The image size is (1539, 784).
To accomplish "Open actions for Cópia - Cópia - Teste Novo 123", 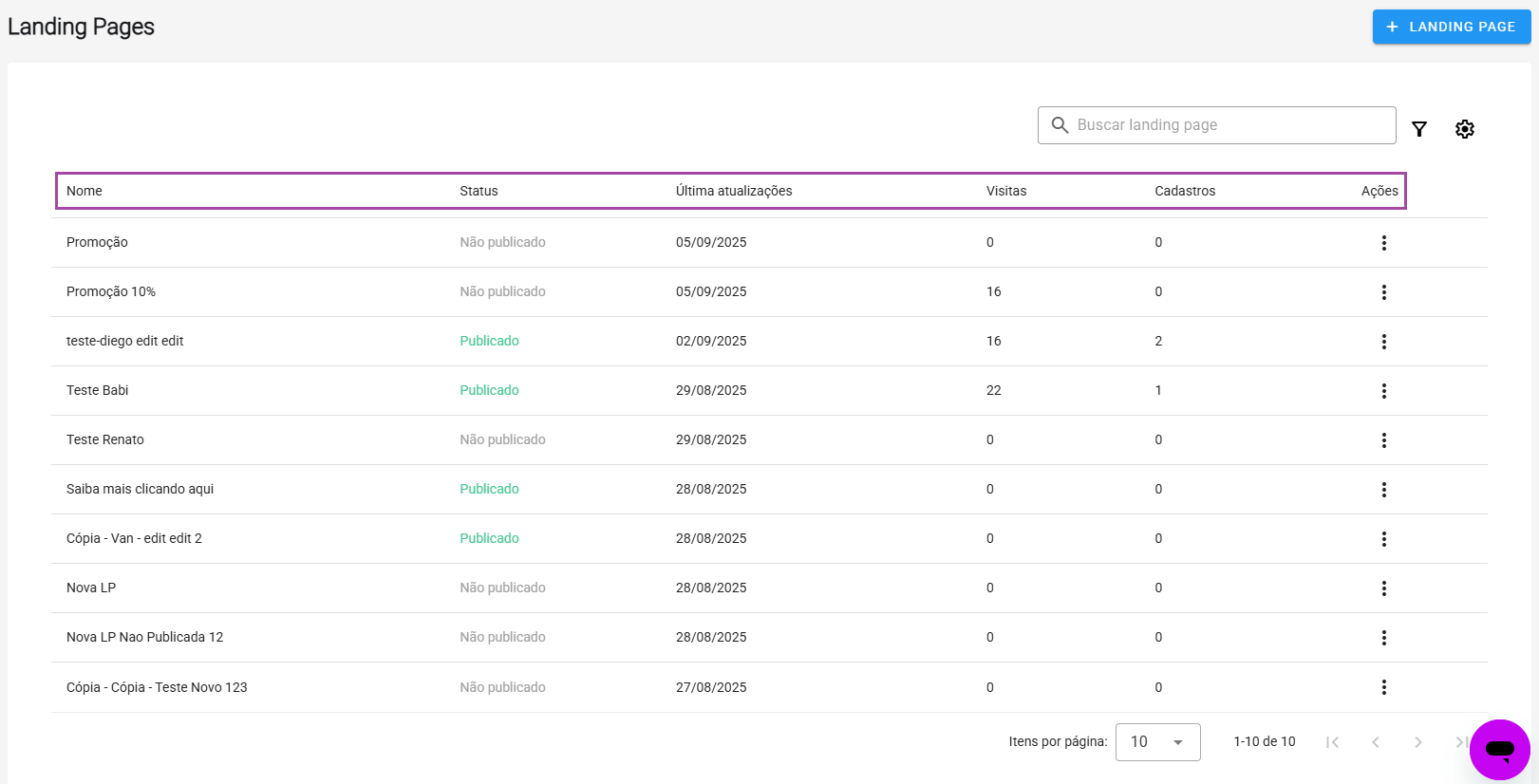I will tap(1383, 687).
